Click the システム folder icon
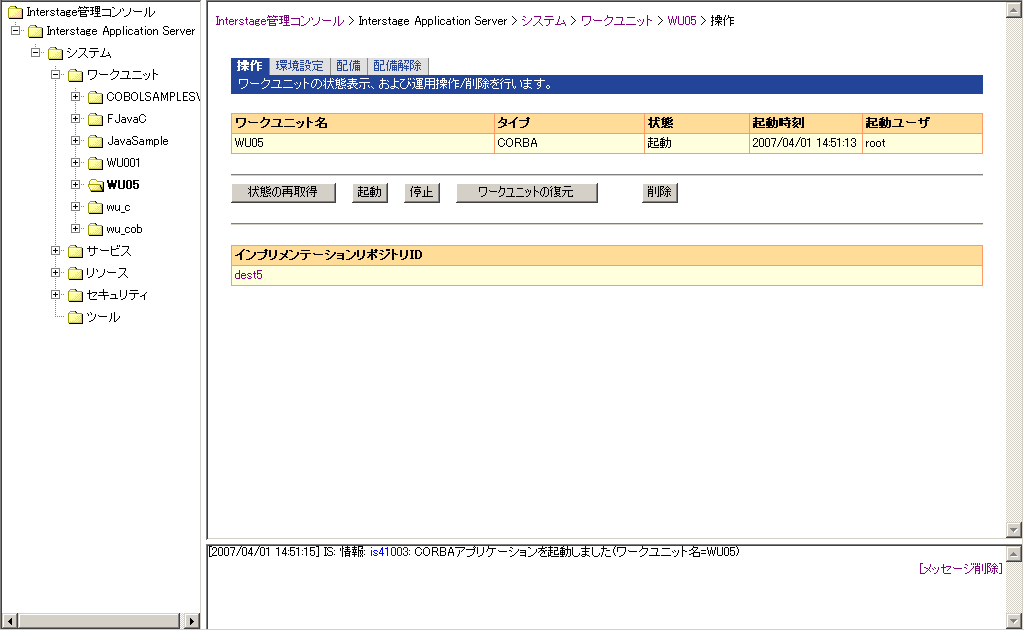The width and height of the screenshot is (1024, 630). click(x=56, y=53)
